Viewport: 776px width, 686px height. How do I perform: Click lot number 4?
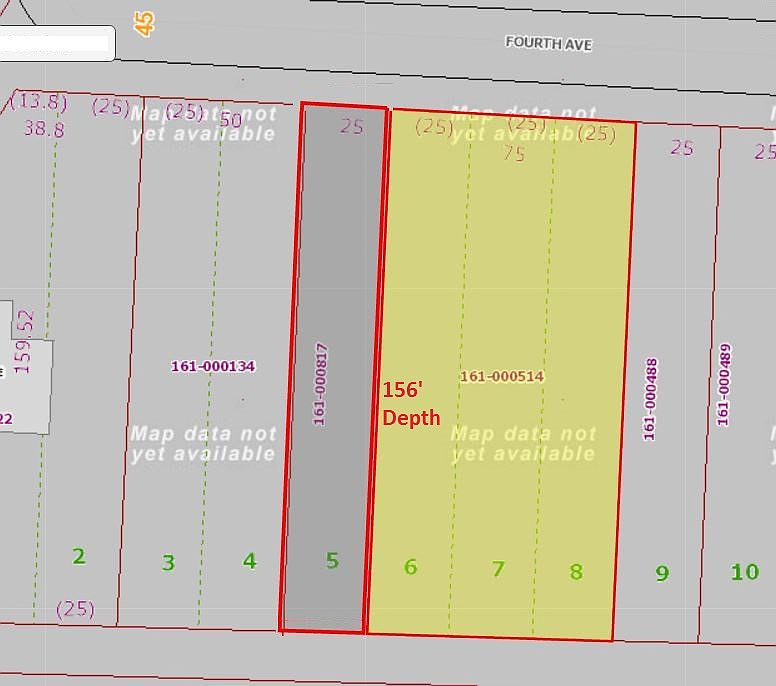click(249, 561)
